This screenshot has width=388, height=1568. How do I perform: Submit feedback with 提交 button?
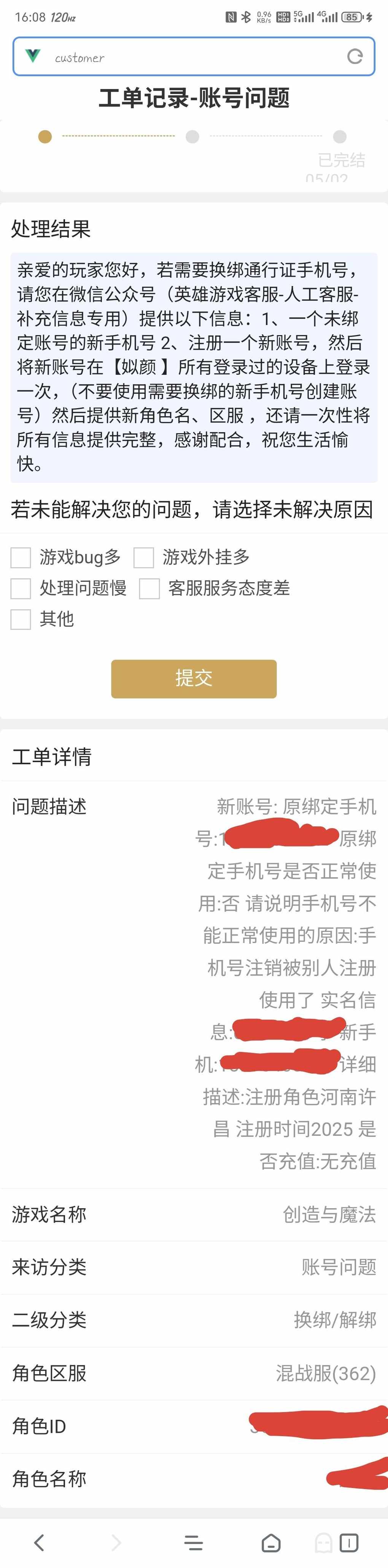pos(194,678)
